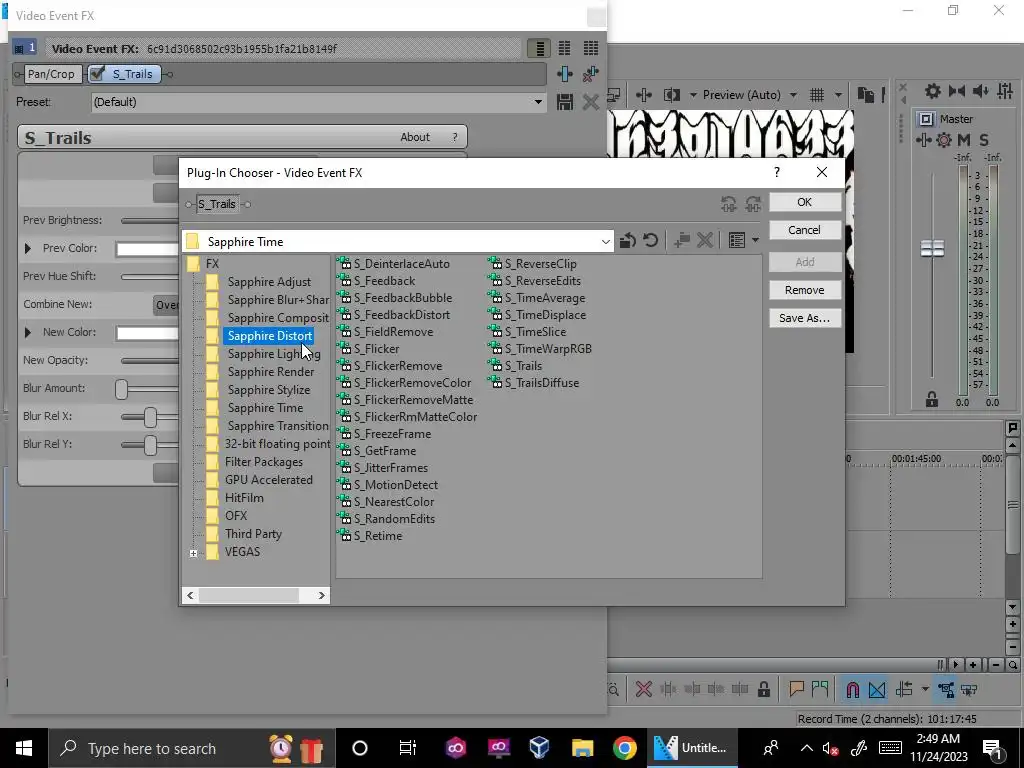
Task: Toggle ignore event grouping icon
Action: pos(969,689)
